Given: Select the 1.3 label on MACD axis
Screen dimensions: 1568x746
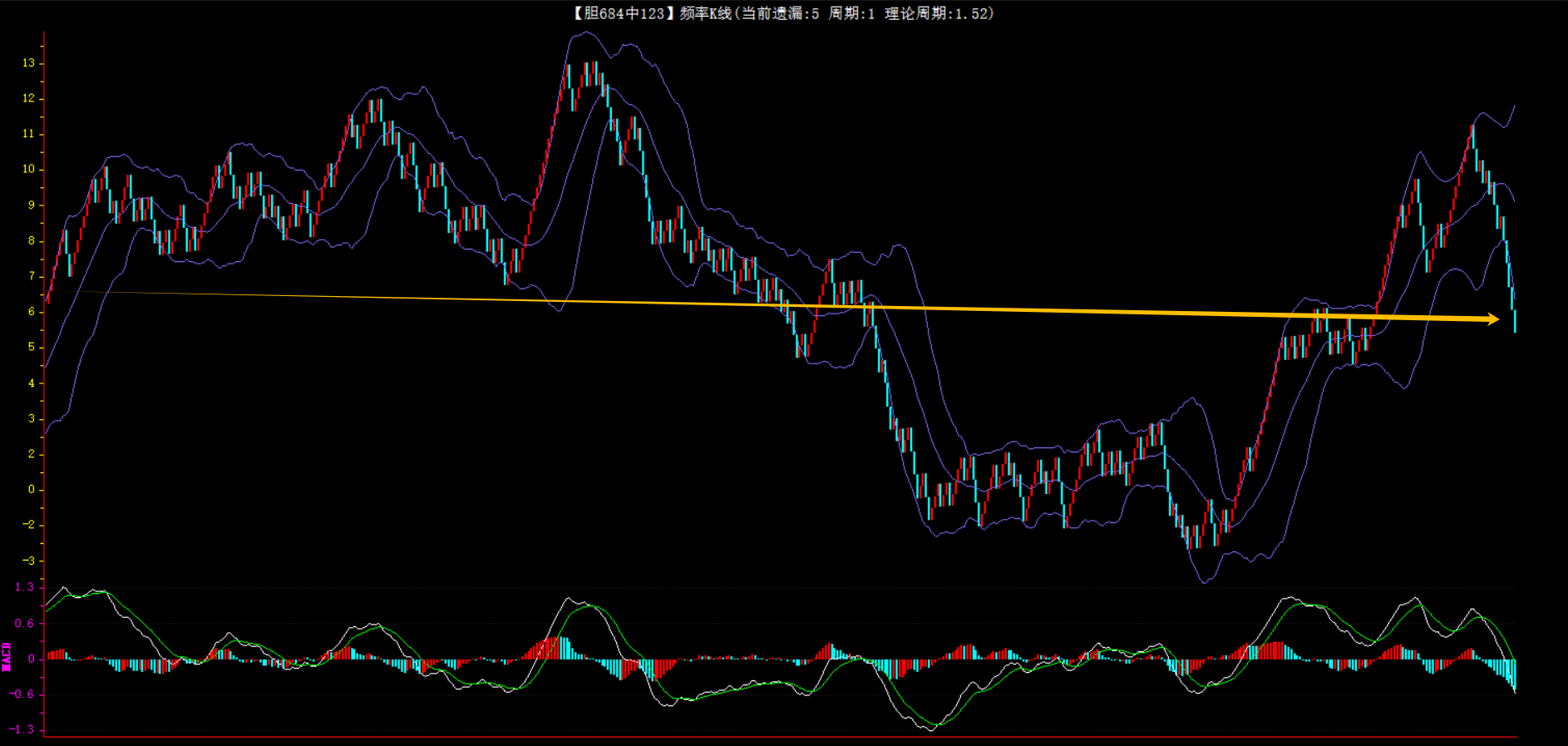Looking at the screenshot, I should [x=24, y=587].
